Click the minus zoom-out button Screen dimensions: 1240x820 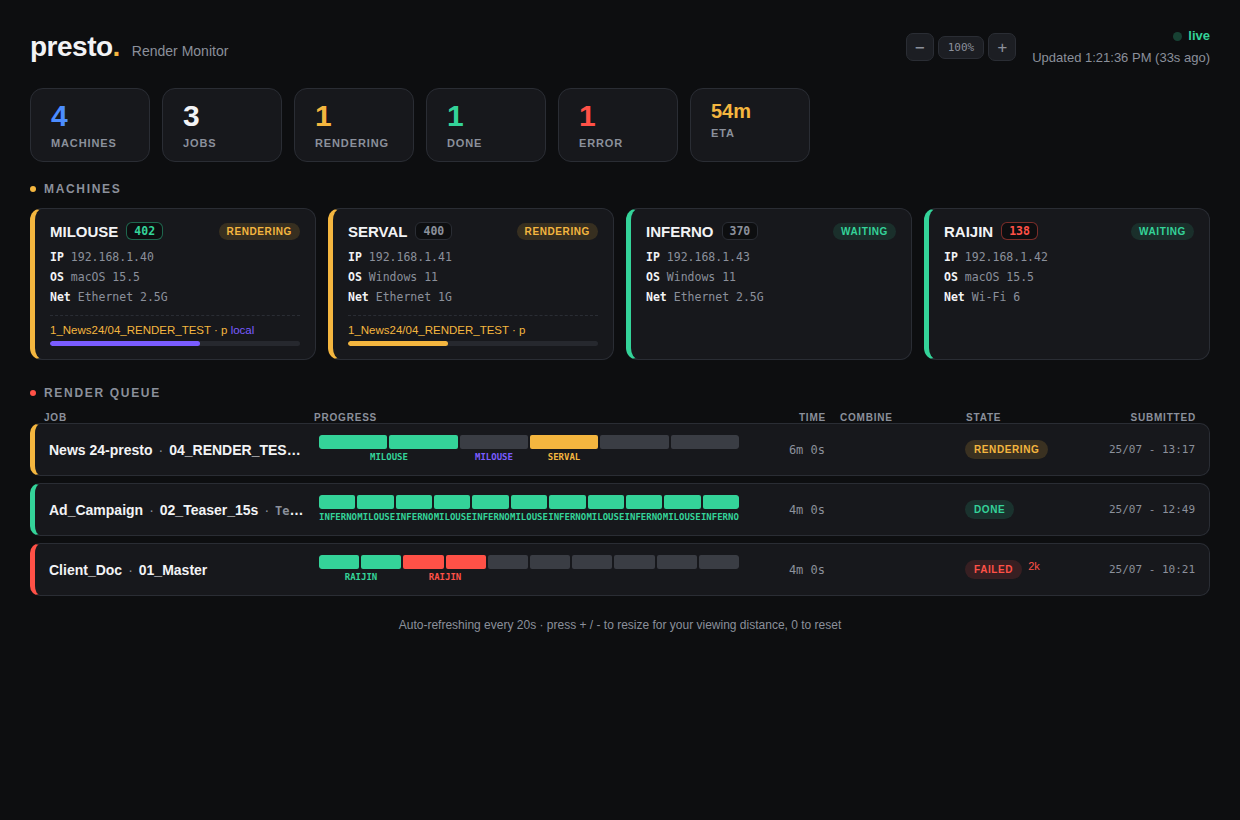click(x=920, y=47)
